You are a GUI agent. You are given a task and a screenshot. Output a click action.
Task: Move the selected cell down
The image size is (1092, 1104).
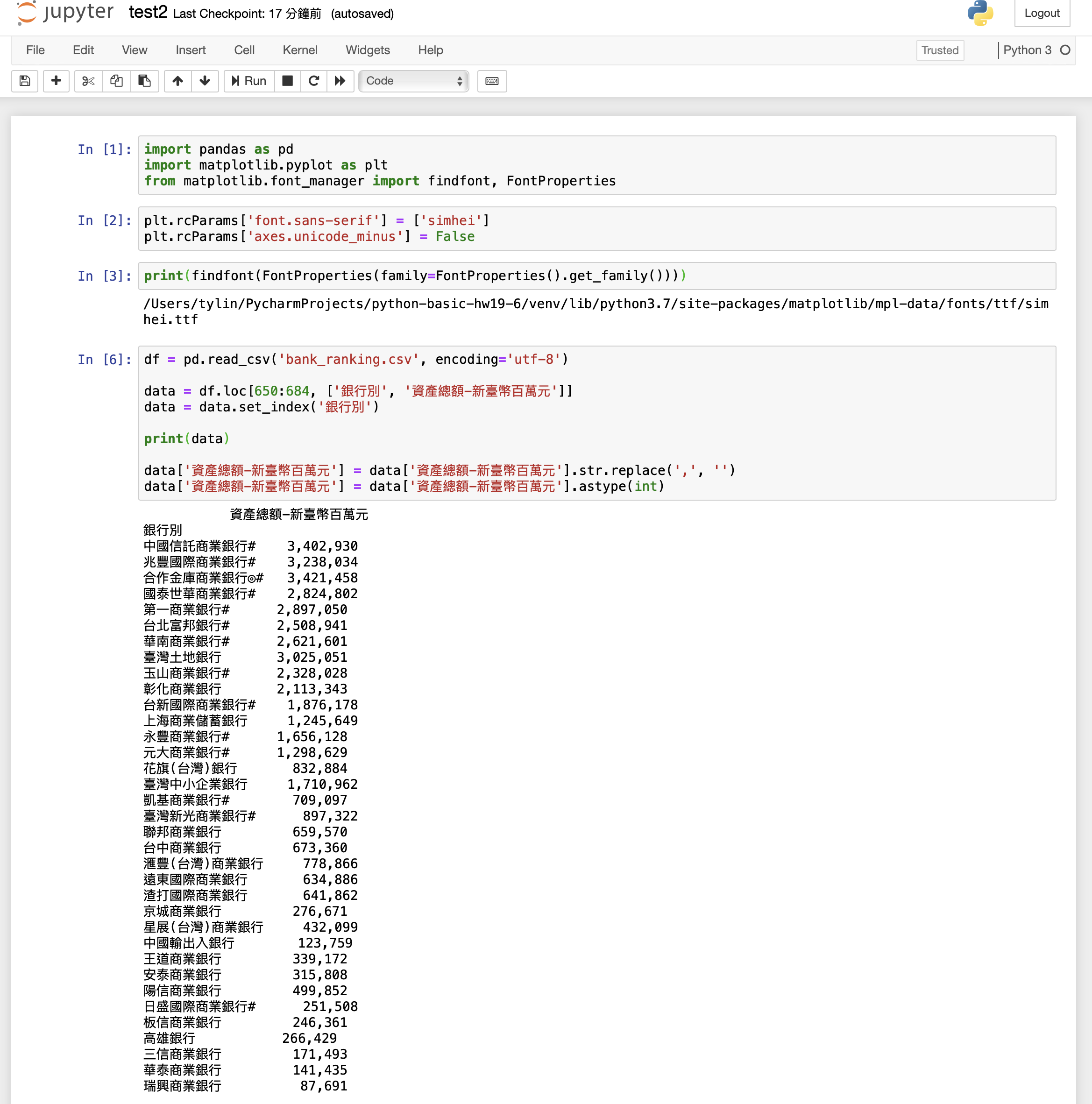pos(204,81)
